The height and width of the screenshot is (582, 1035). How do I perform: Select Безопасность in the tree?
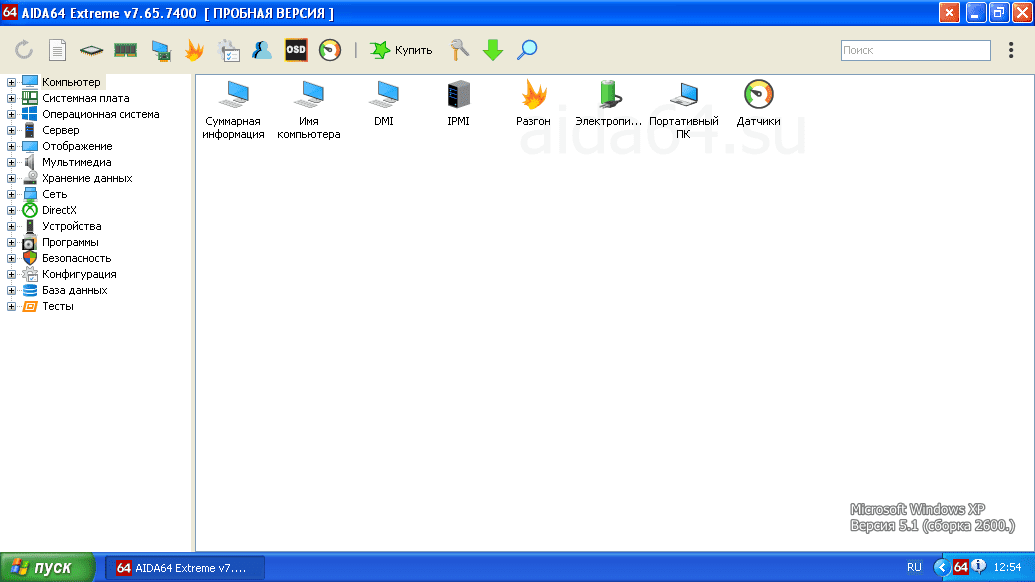click(x=77, y=259)
